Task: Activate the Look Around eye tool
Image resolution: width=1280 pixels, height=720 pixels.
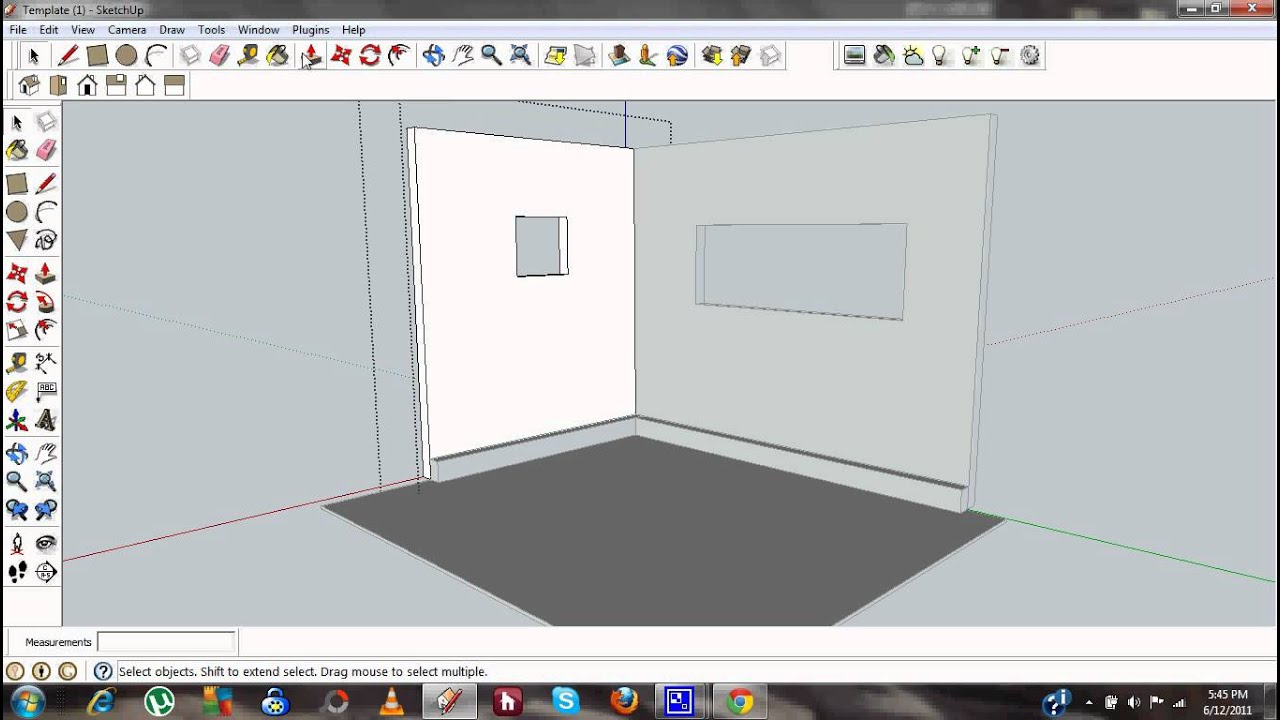Action: pos(46,543)
